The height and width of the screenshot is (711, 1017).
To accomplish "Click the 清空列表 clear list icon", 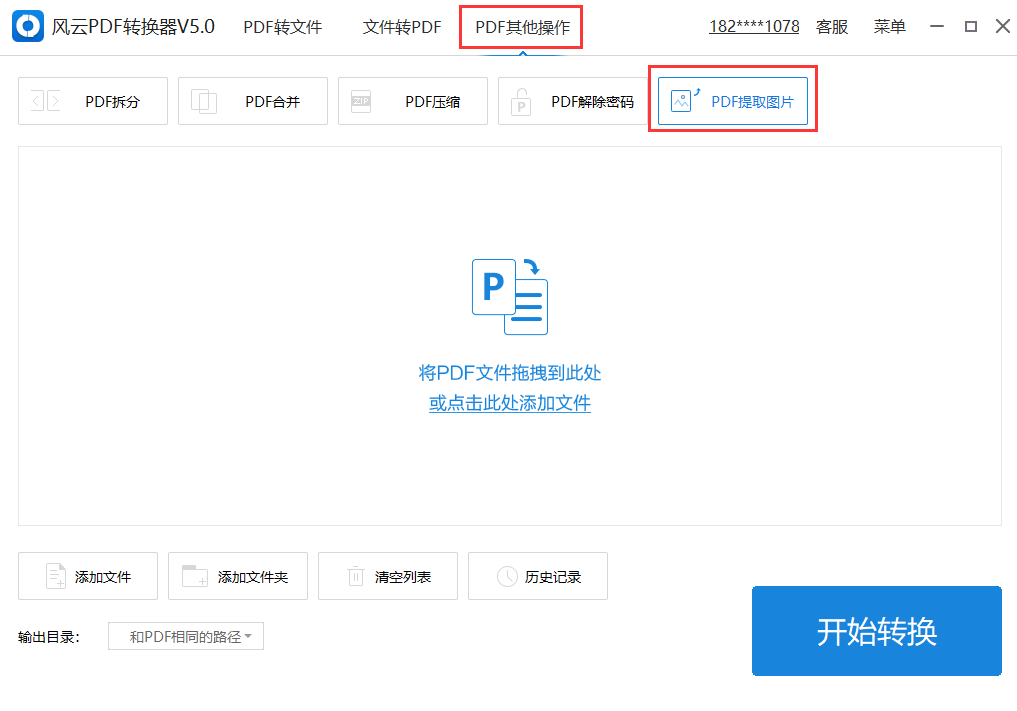I will tap(355, 576).
